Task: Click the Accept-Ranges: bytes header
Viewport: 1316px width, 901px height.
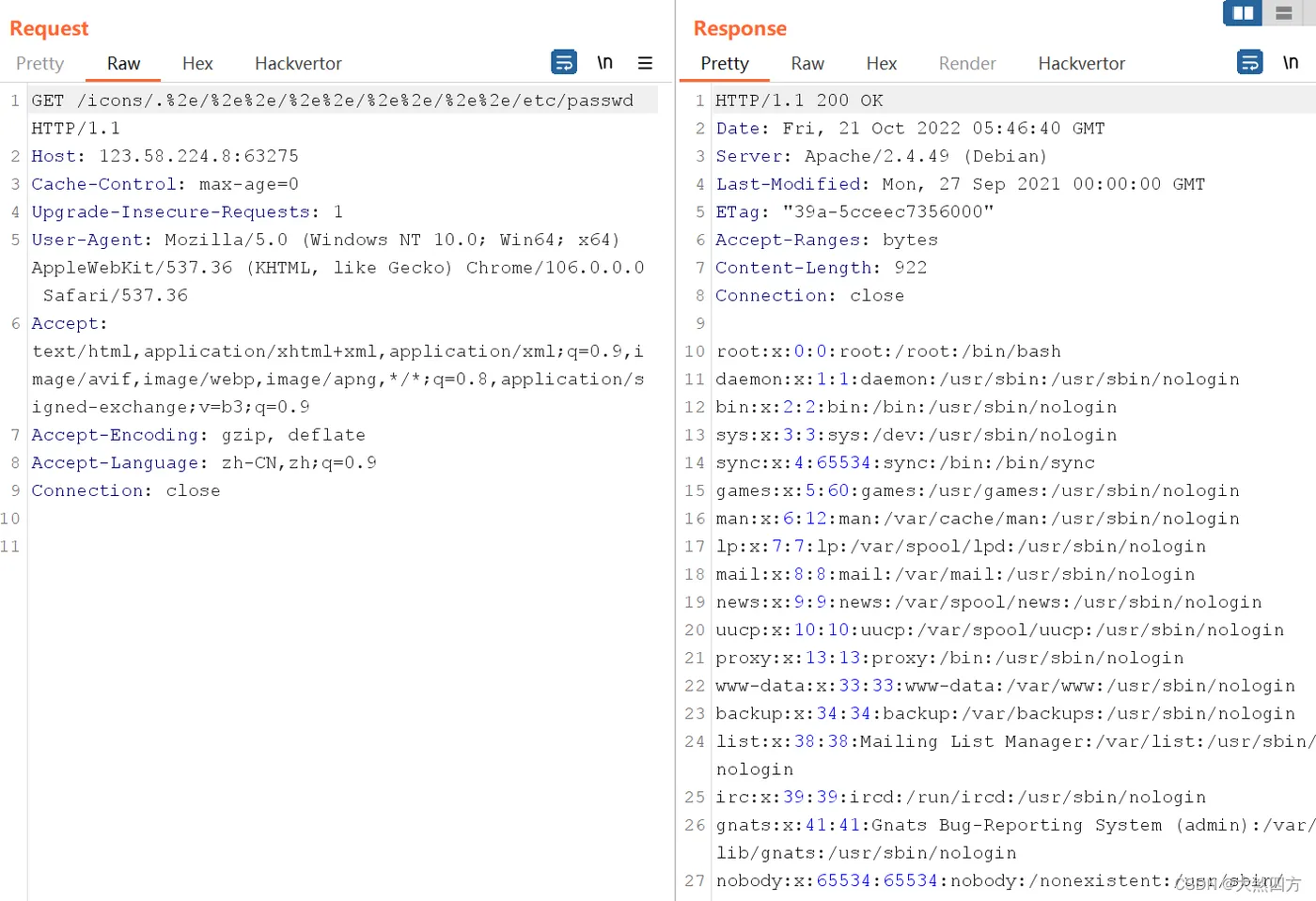Action: tap(827, 241)
